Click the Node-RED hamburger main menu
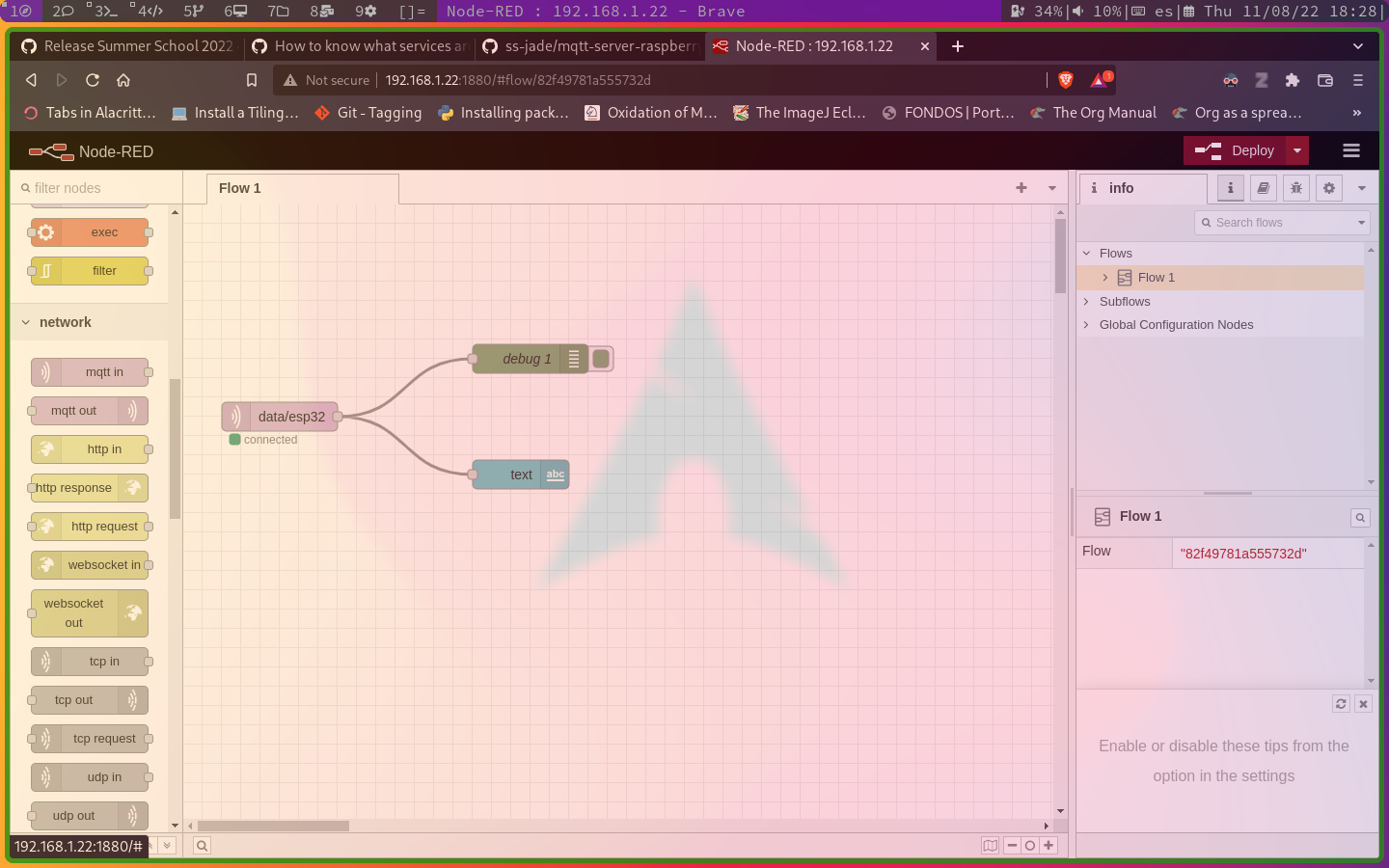The height and width of the screenshot is (868, 1389). click(1350, 150)
